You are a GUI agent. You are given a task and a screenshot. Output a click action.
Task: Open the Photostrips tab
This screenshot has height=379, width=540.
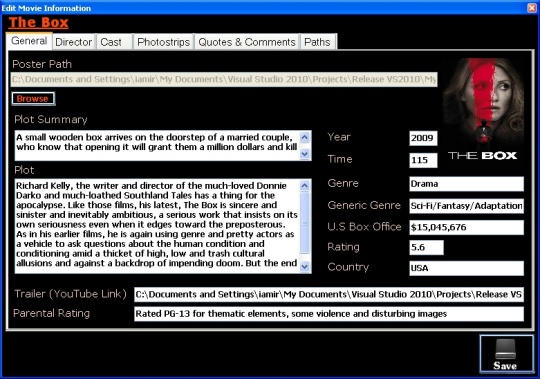163,42
